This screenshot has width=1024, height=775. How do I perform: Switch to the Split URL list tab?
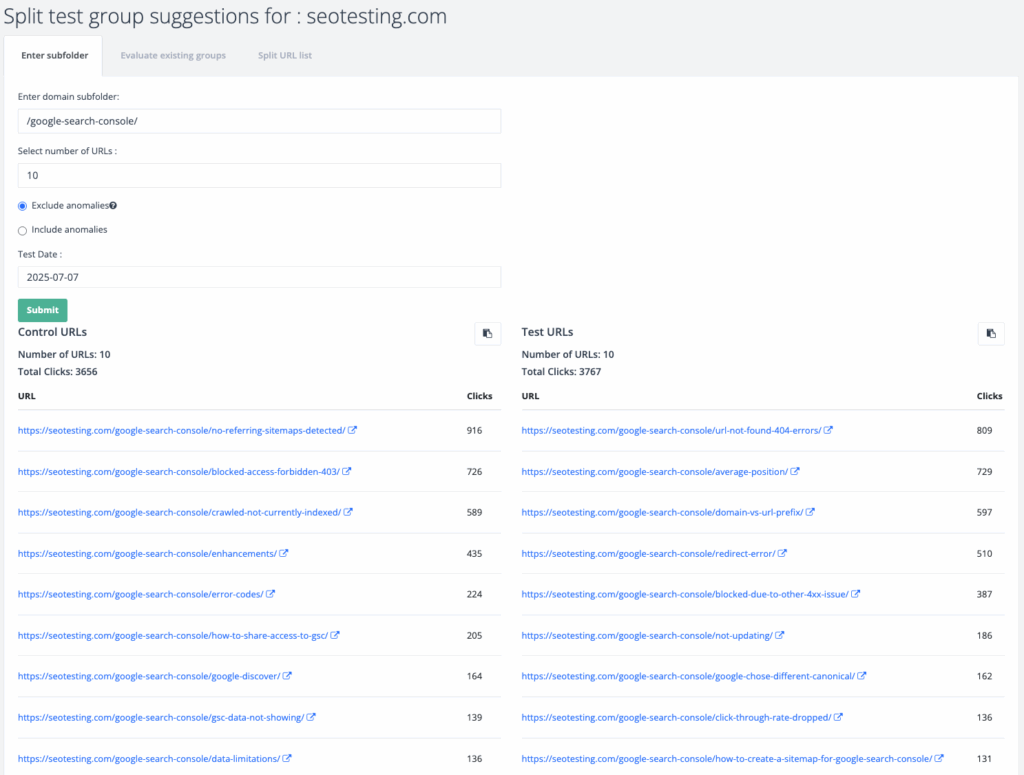(285, 55)
